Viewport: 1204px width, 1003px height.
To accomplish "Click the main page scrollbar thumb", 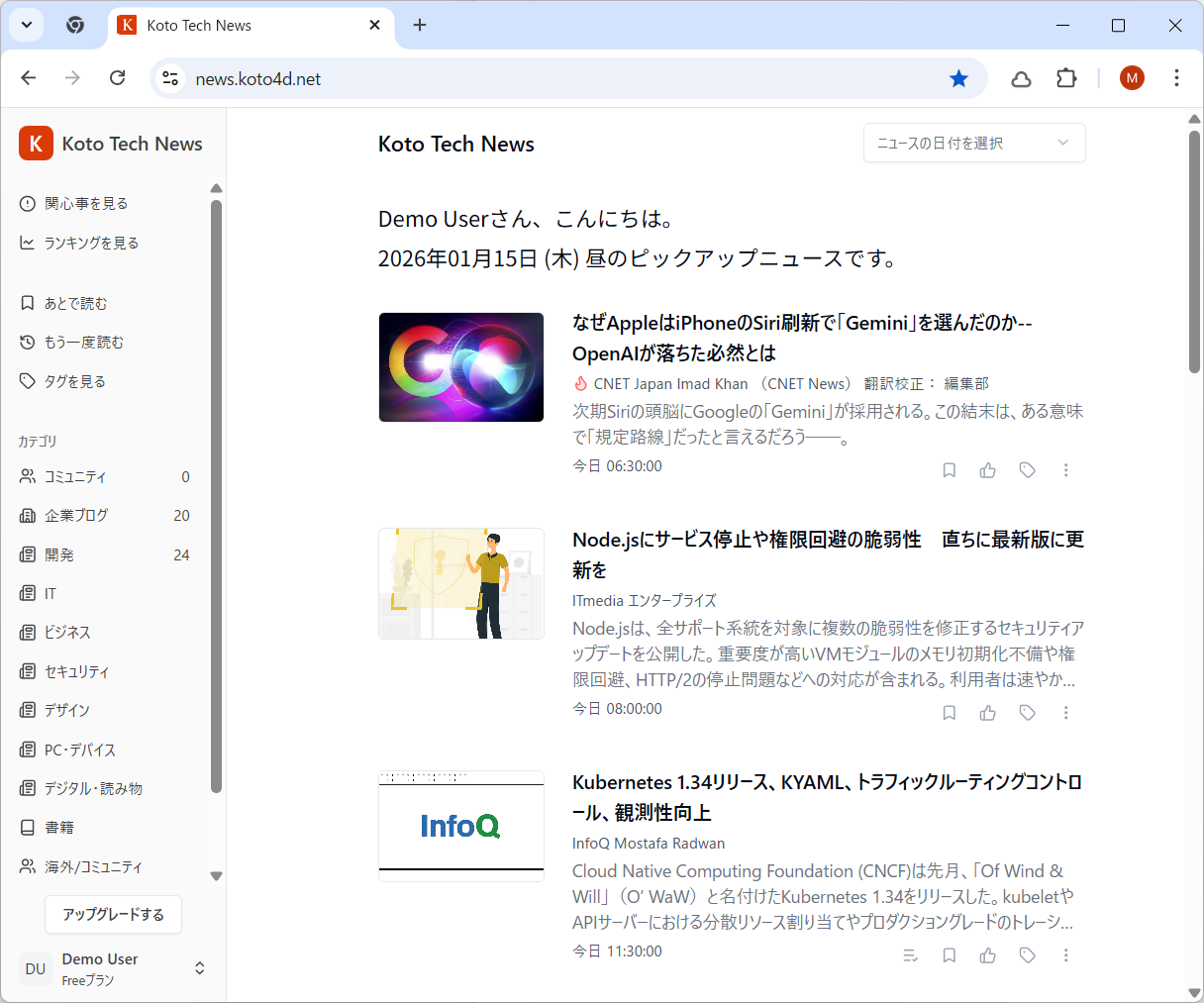I will (1194, 251).
